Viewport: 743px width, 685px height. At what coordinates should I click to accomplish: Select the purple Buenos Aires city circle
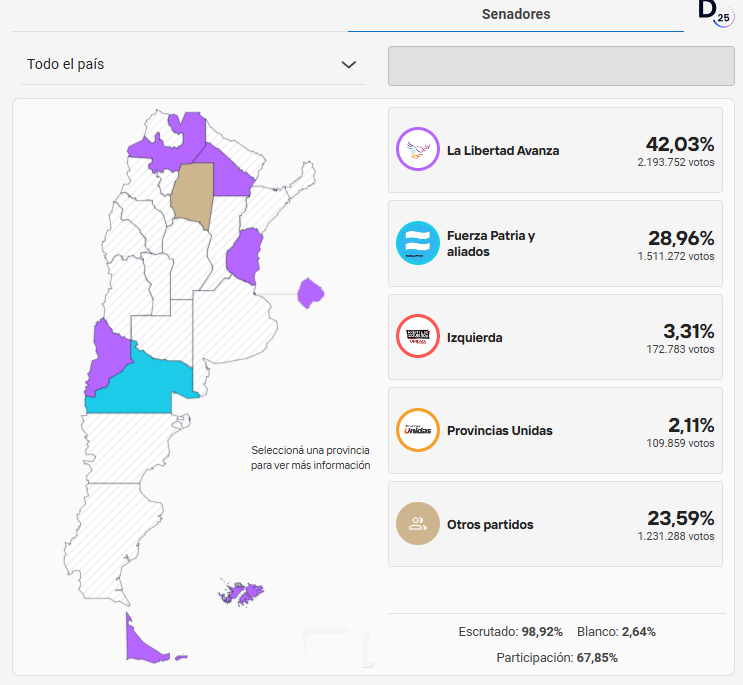(x=311, y=293)
